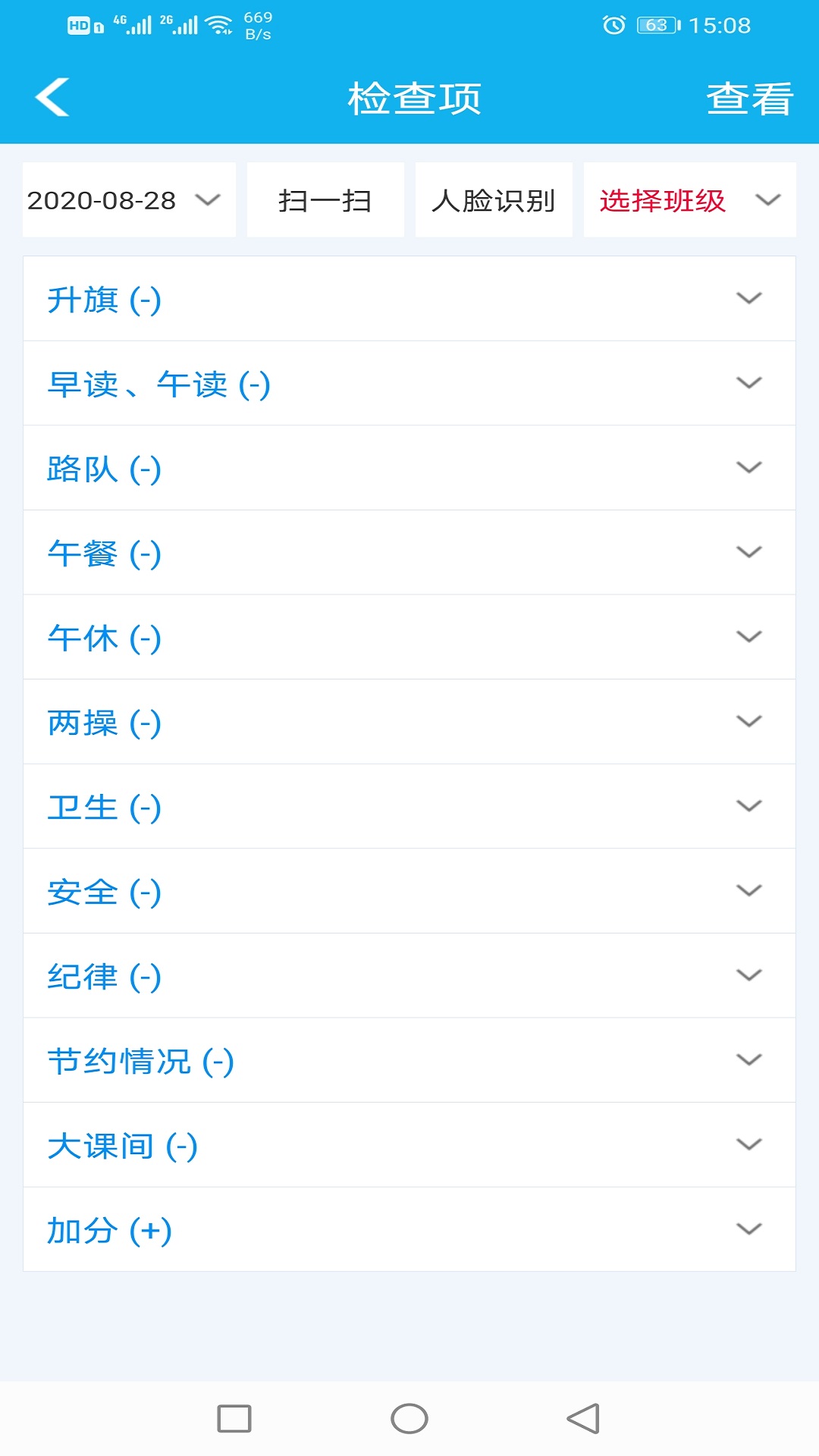Tap the back arrow in header
The width and height of the screenshot is (819, 1456).
52,98
